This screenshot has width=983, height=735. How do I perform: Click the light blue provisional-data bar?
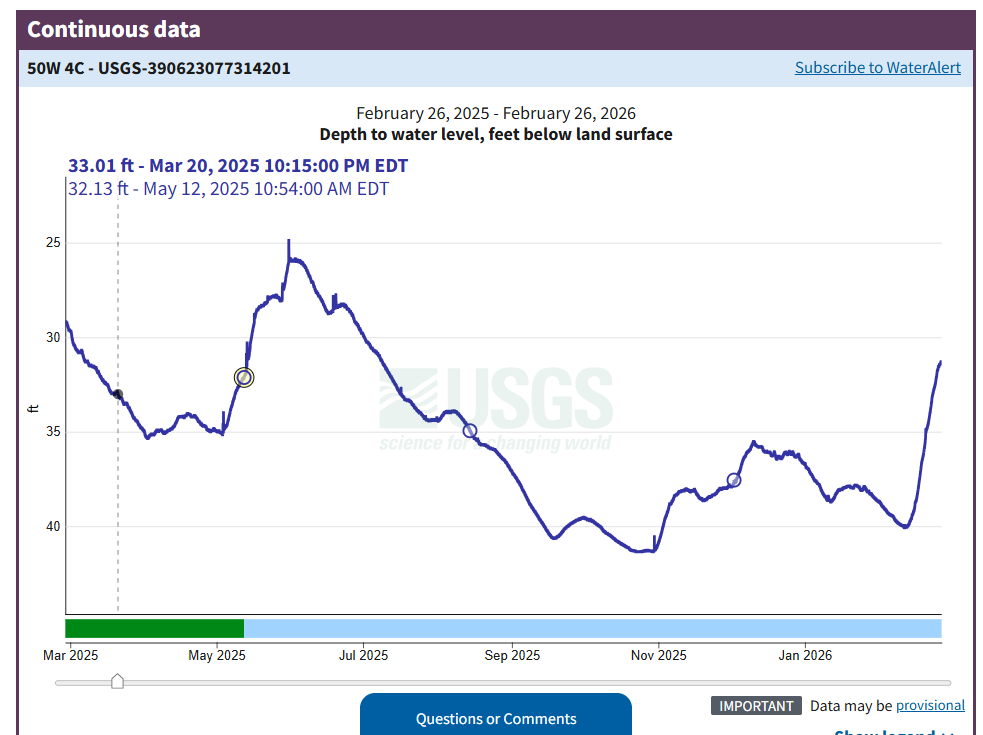coord(592,628)
